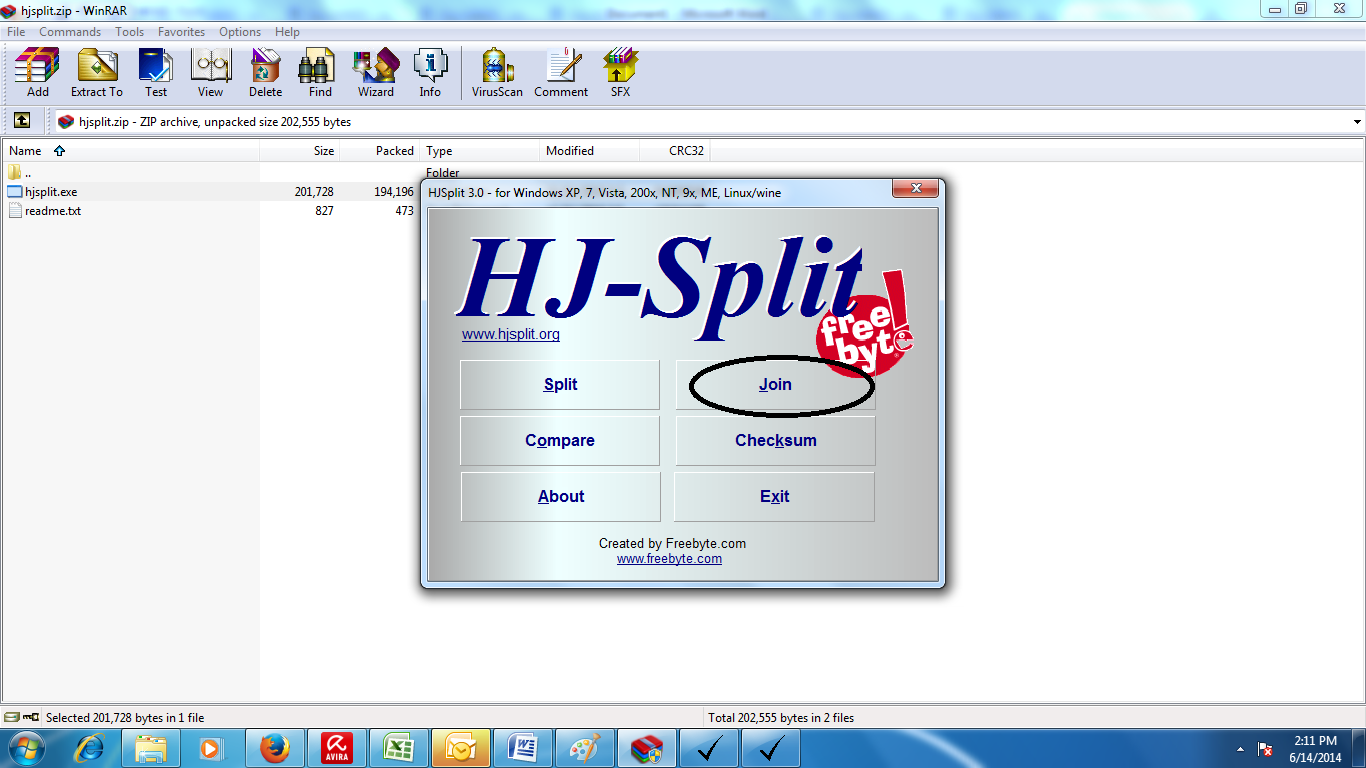Screen dimensions: 1366x768
Task: Click the Extract To toolbar icon
Action: coord(97,73)
